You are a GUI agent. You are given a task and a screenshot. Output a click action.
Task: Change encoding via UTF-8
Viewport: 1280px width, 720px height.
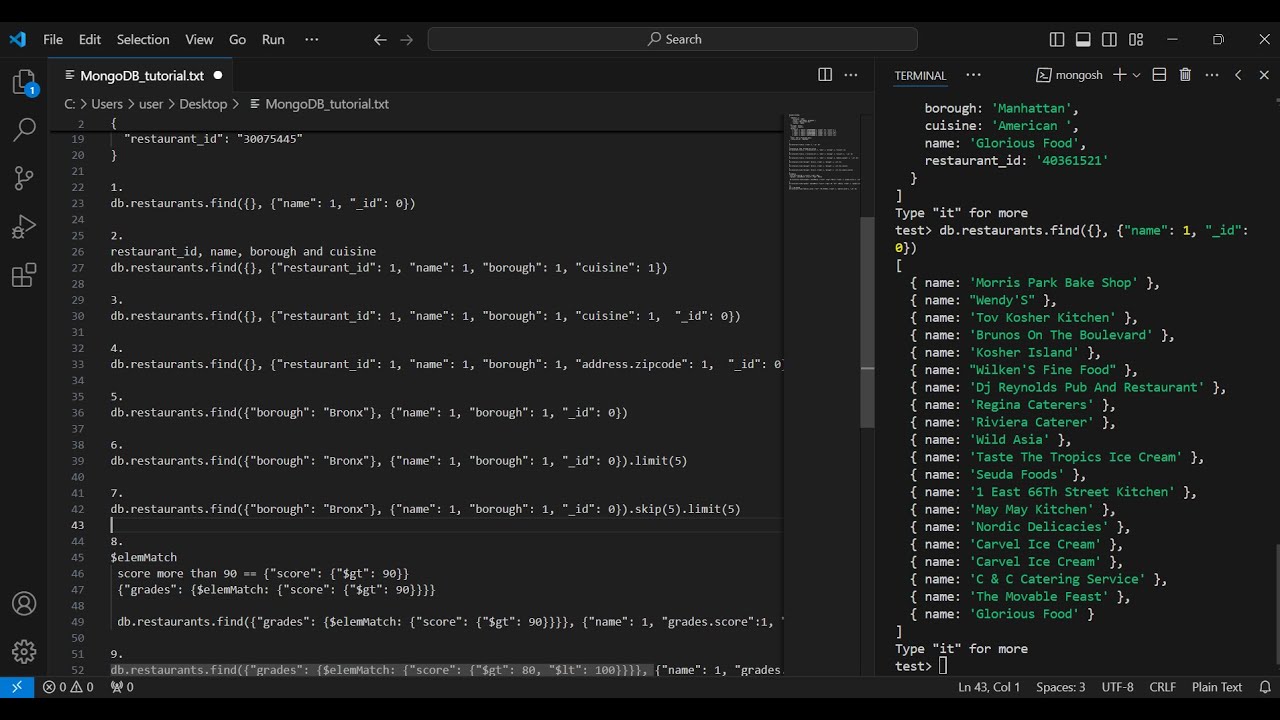click(x=1117, y=687)
